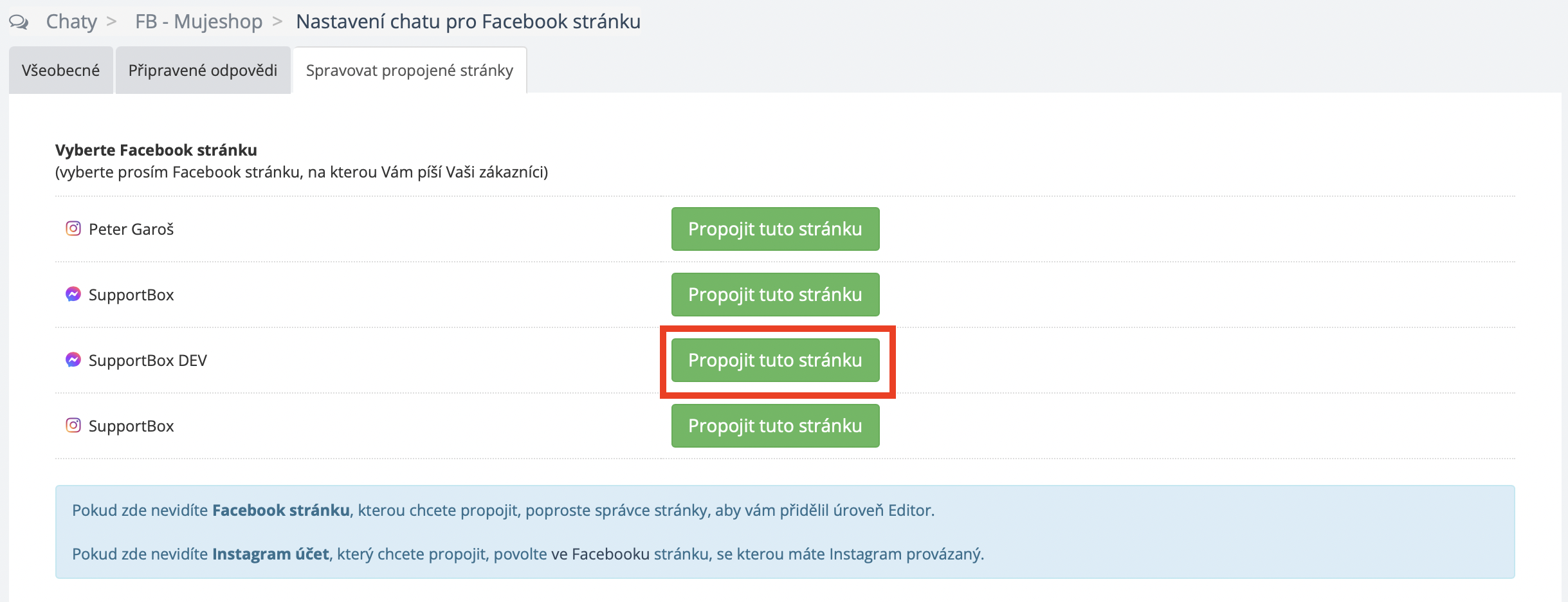Click the bold Facebook stránku text in notice
1568x602 pixels.
point(281,511)
